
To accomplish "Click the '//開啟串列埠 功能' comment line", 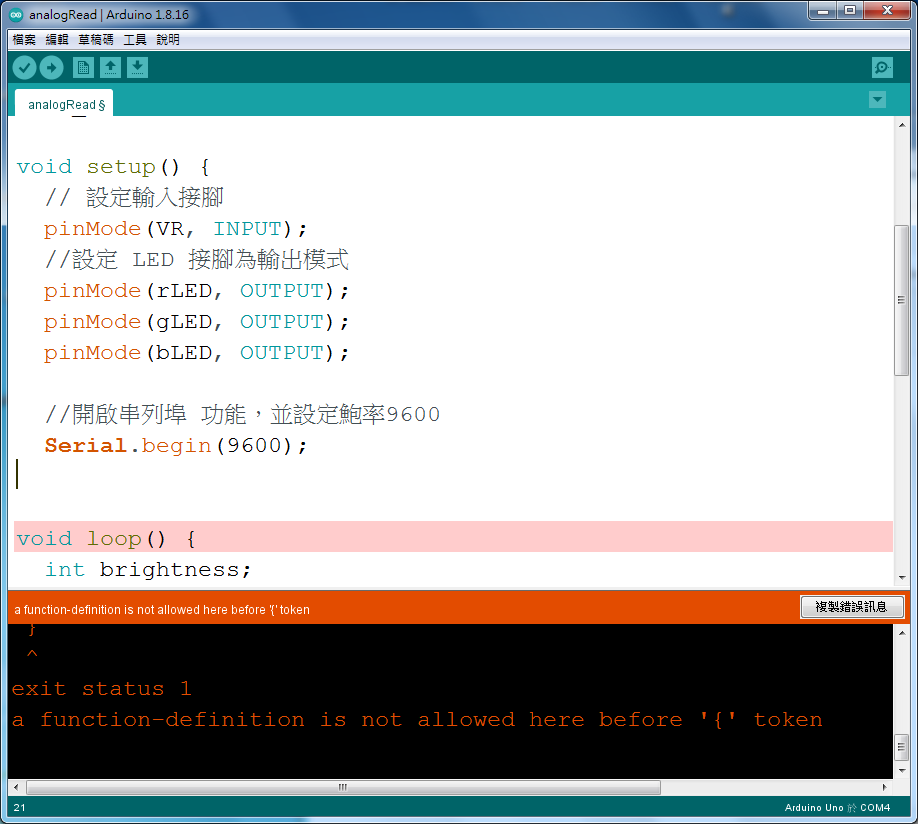I will point(242,415).
